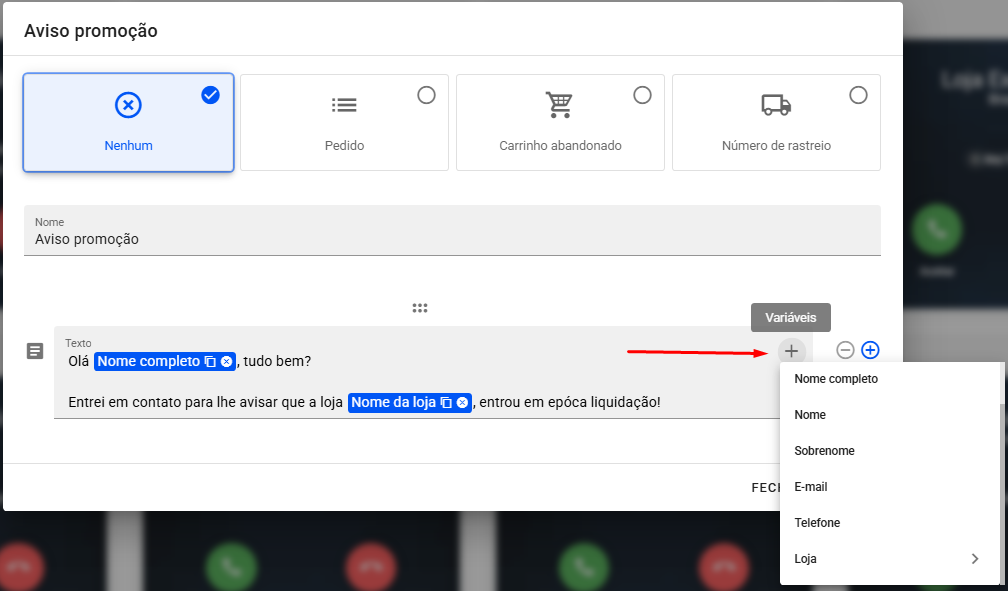The width and height of the screenshot is (1008, 591).
Task: Add new block with blue plus icon
Action: pos(870,350)
